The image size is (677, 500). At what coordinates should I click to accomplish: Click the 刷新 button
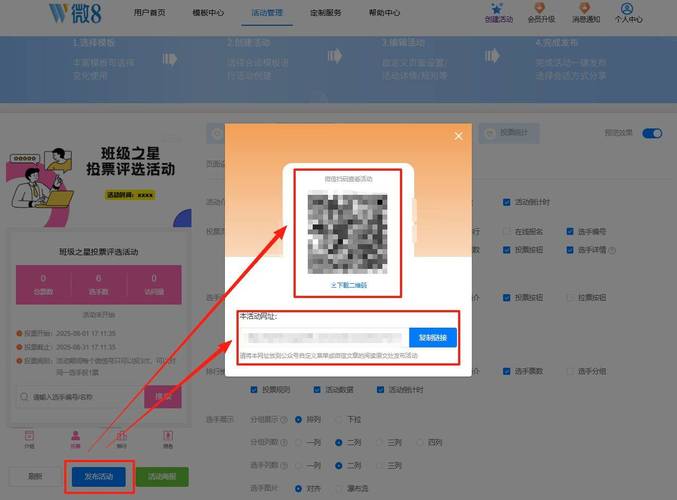(35, 477)
